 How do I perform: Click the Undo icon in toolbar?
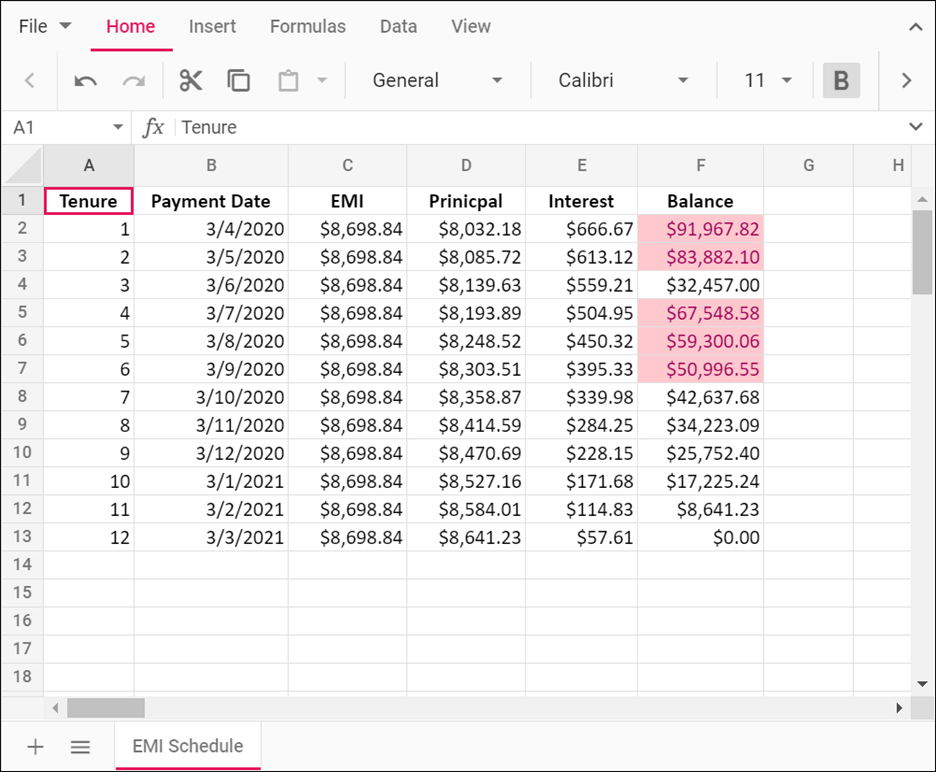(86, 81)
